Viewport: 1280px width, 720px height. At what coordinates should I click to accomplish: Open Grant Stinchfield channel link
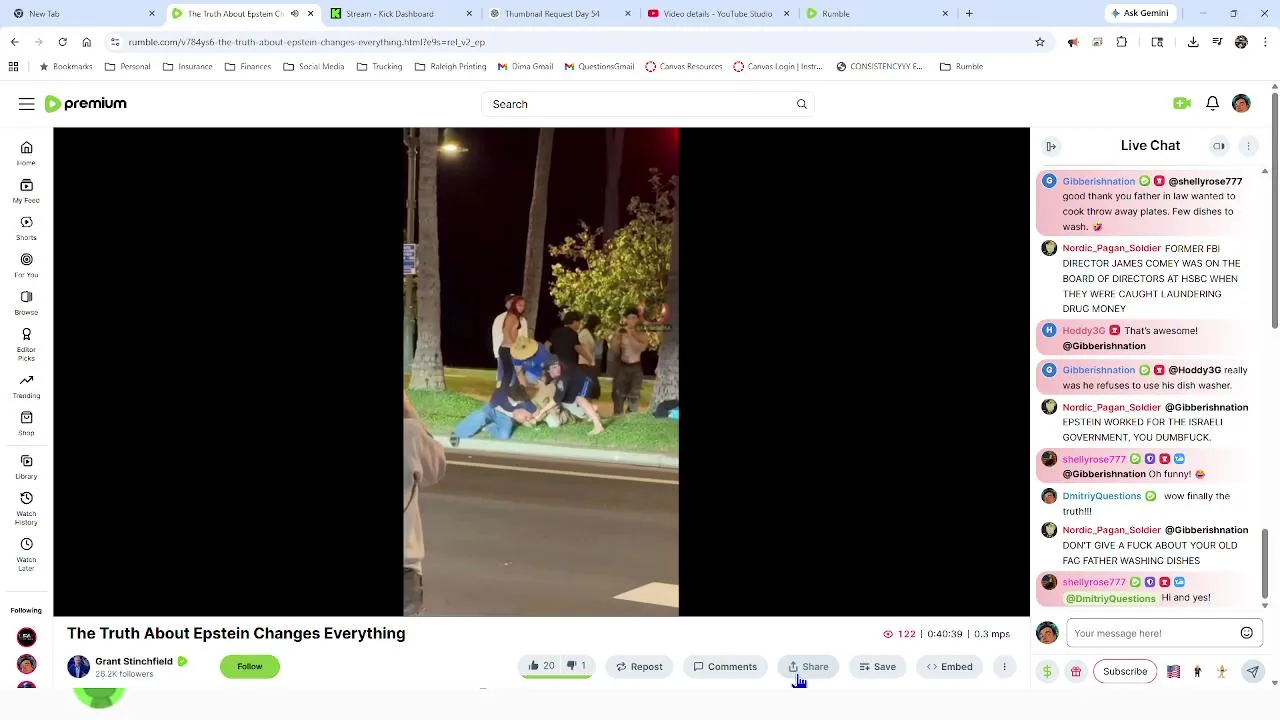(x=134, y=661)
